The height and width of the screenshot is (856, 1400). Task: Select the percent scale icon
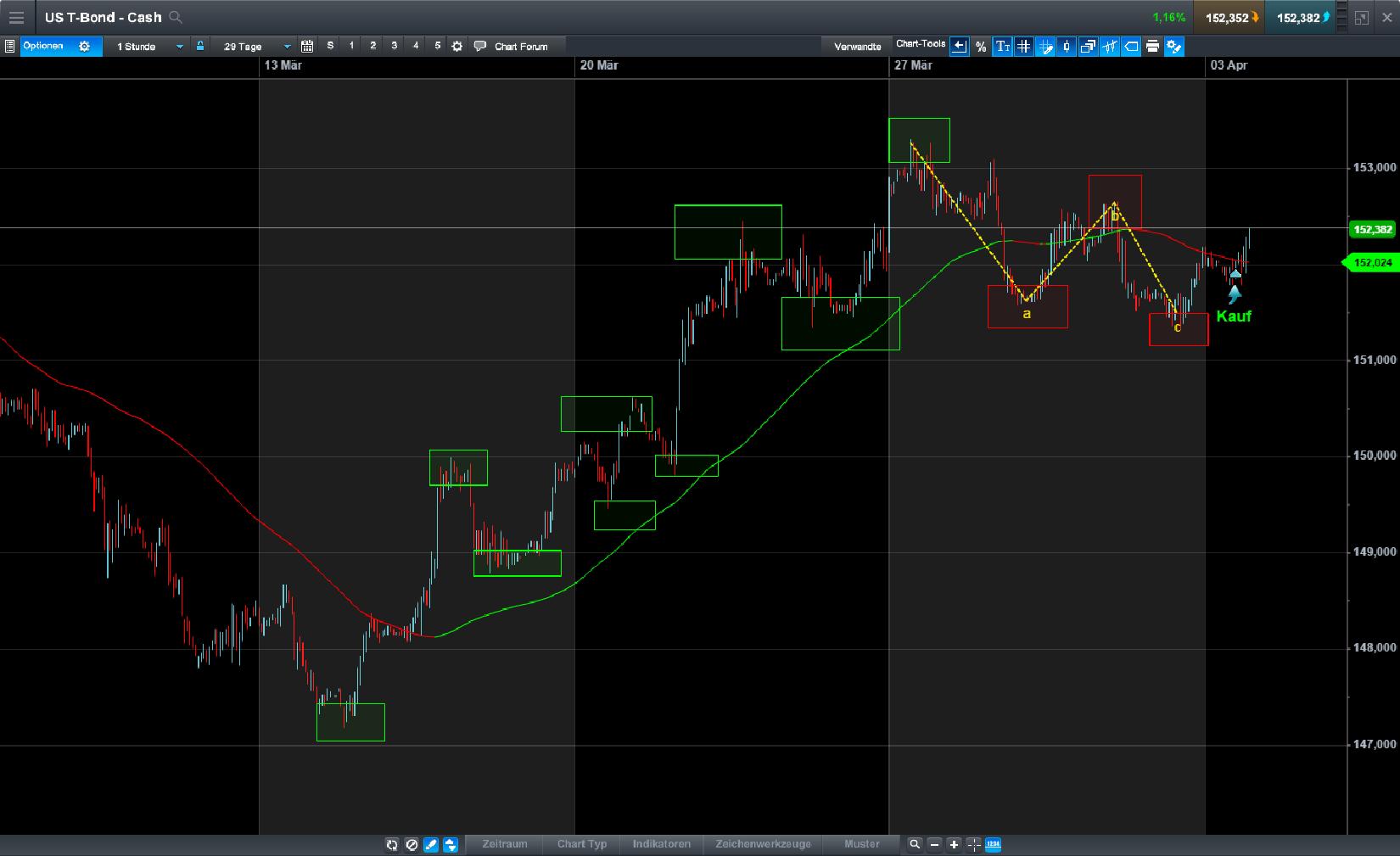(x=981, y=47)
